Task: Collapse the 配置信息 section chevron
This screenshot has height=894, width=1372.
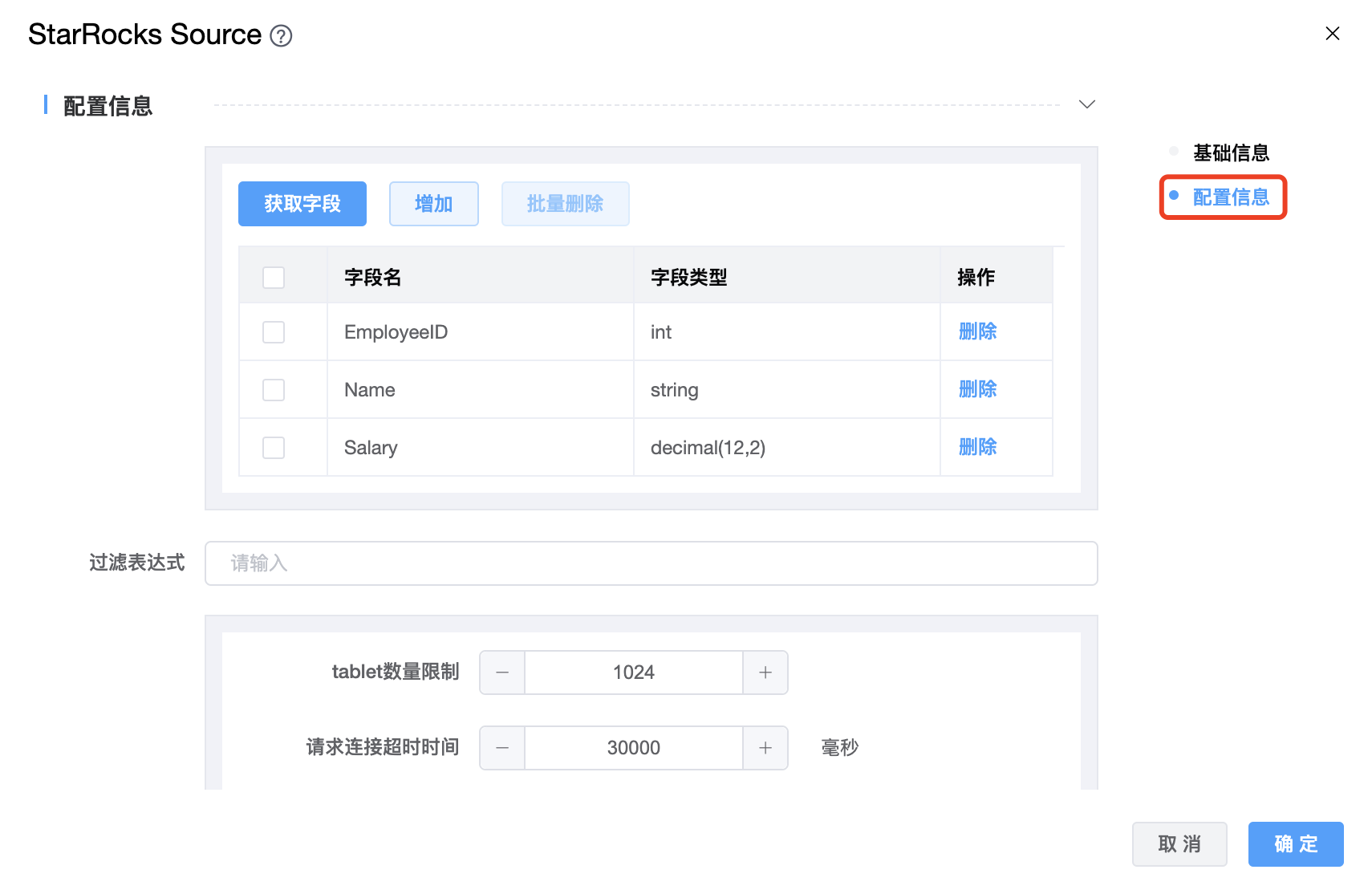Action: [1086, 104]
